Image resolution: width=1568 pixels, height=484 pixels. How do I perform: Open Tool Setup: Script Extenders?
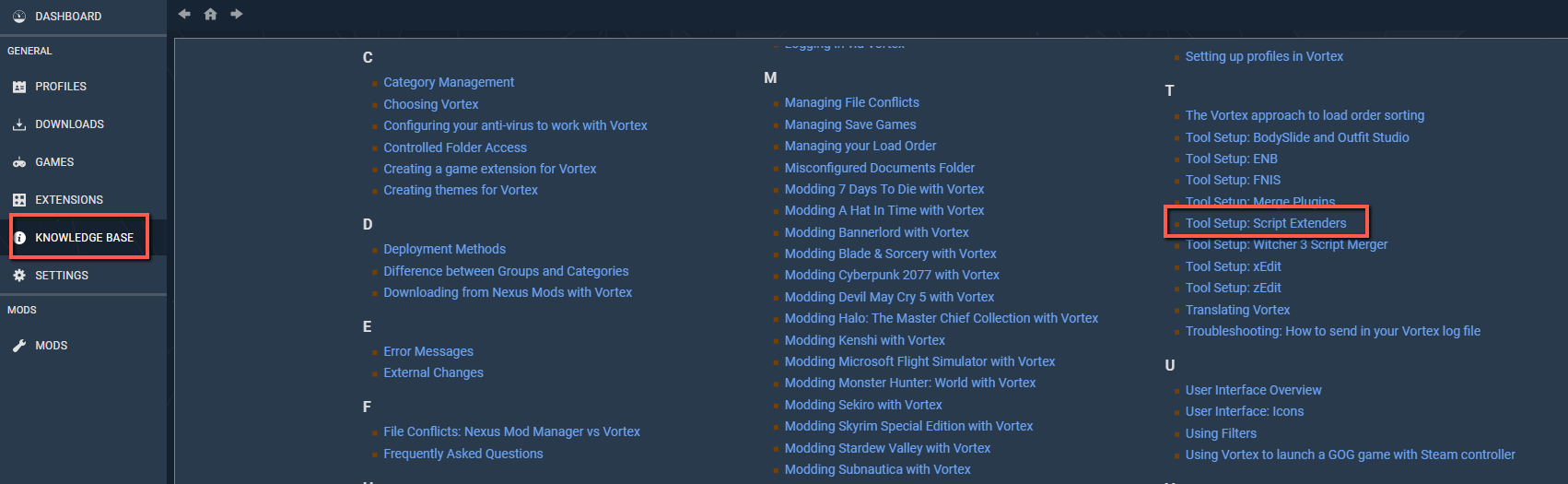coord(1266,223)
